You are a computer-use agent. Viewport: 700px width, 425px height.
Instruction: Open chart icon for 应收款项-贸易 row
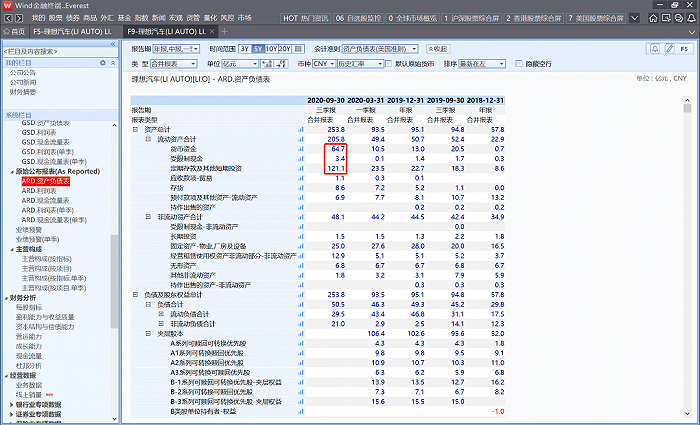[x=300, y=178]
